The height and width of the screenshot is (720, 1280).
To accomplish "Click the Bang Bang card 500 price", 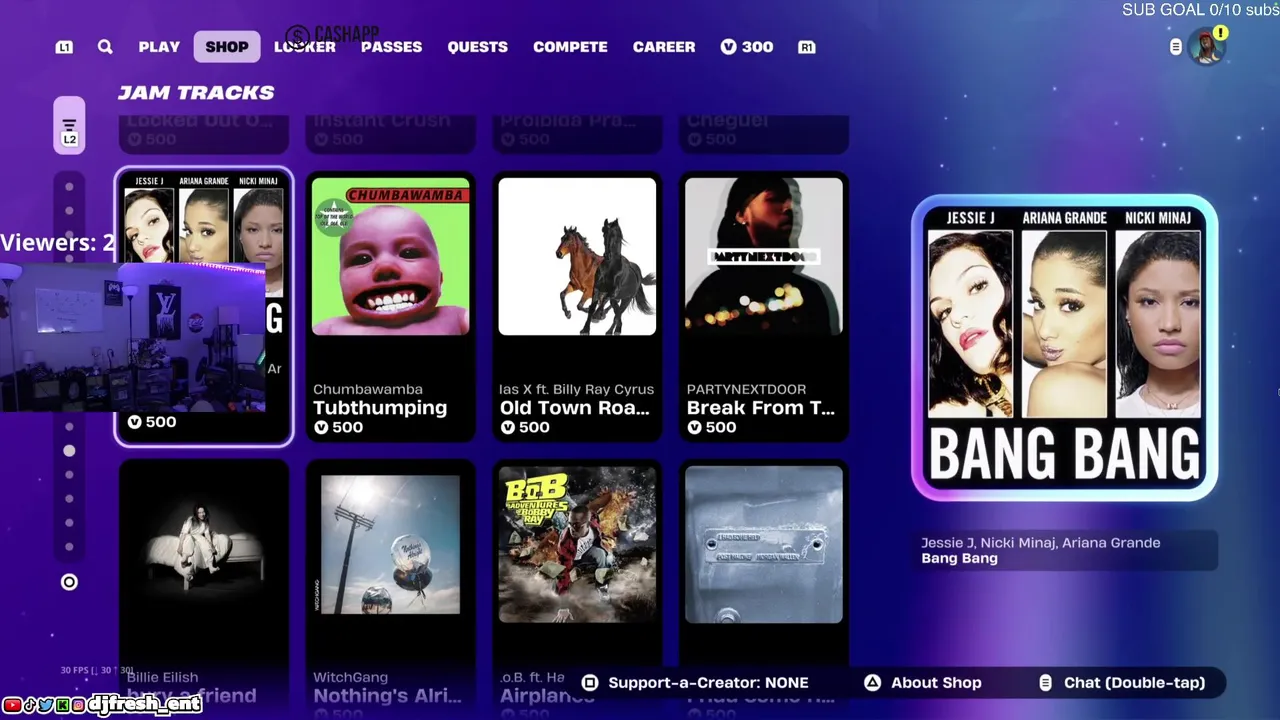I will tap(152, 422).
